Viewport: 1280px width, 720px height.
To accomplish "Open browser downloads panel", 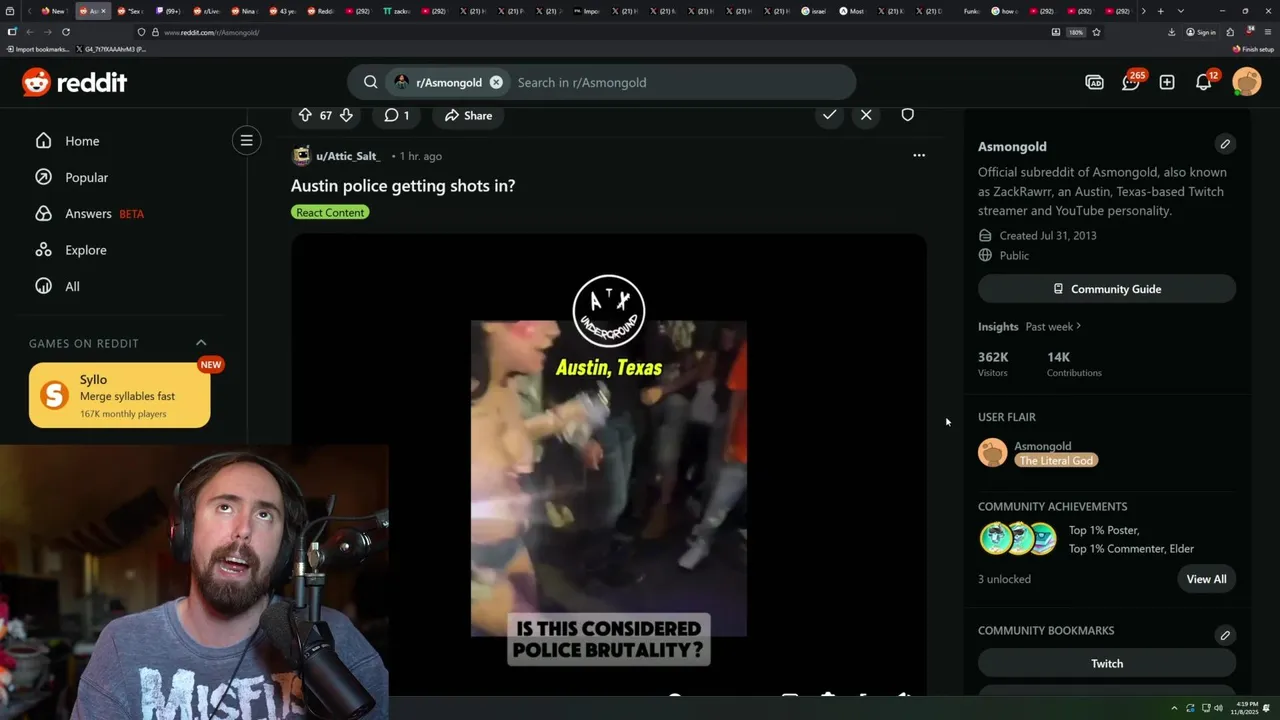I will [1171, 32].
